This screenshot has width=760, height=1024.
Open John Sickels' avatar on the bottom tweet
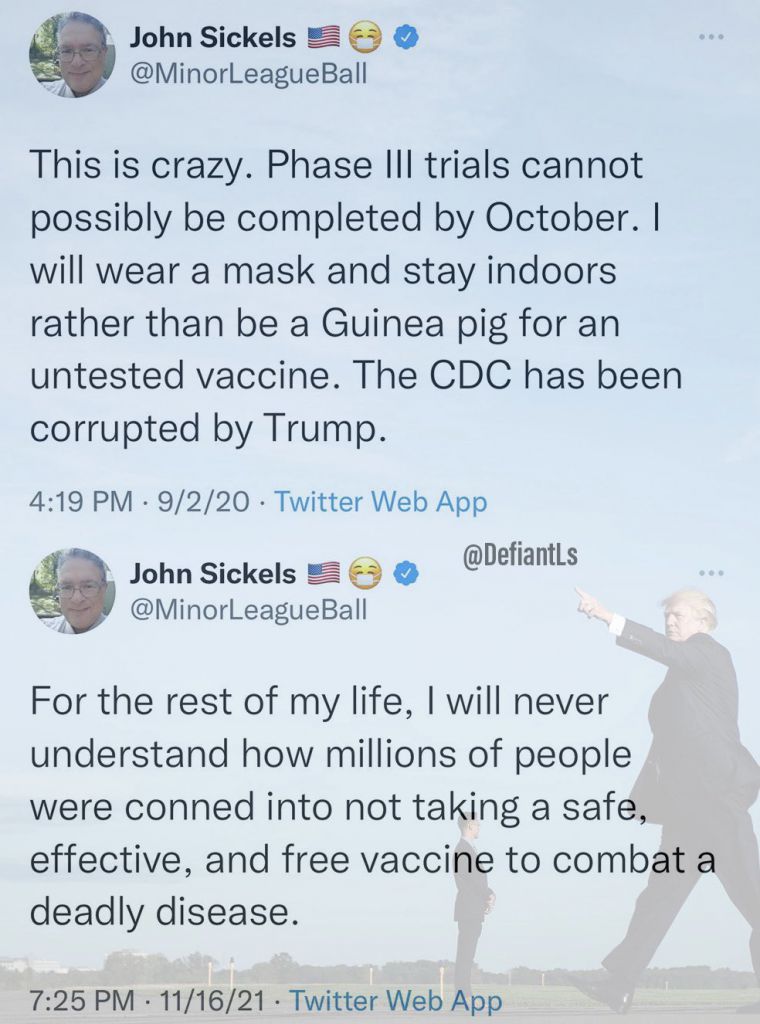[x=72, y=591]
